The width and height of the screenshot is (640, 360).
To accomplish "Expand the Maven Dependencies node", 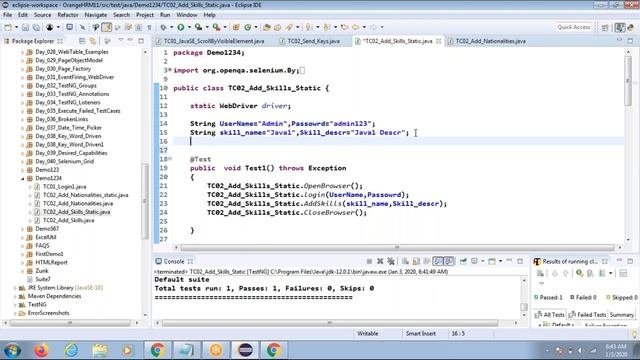I will [x=15, y=296].
